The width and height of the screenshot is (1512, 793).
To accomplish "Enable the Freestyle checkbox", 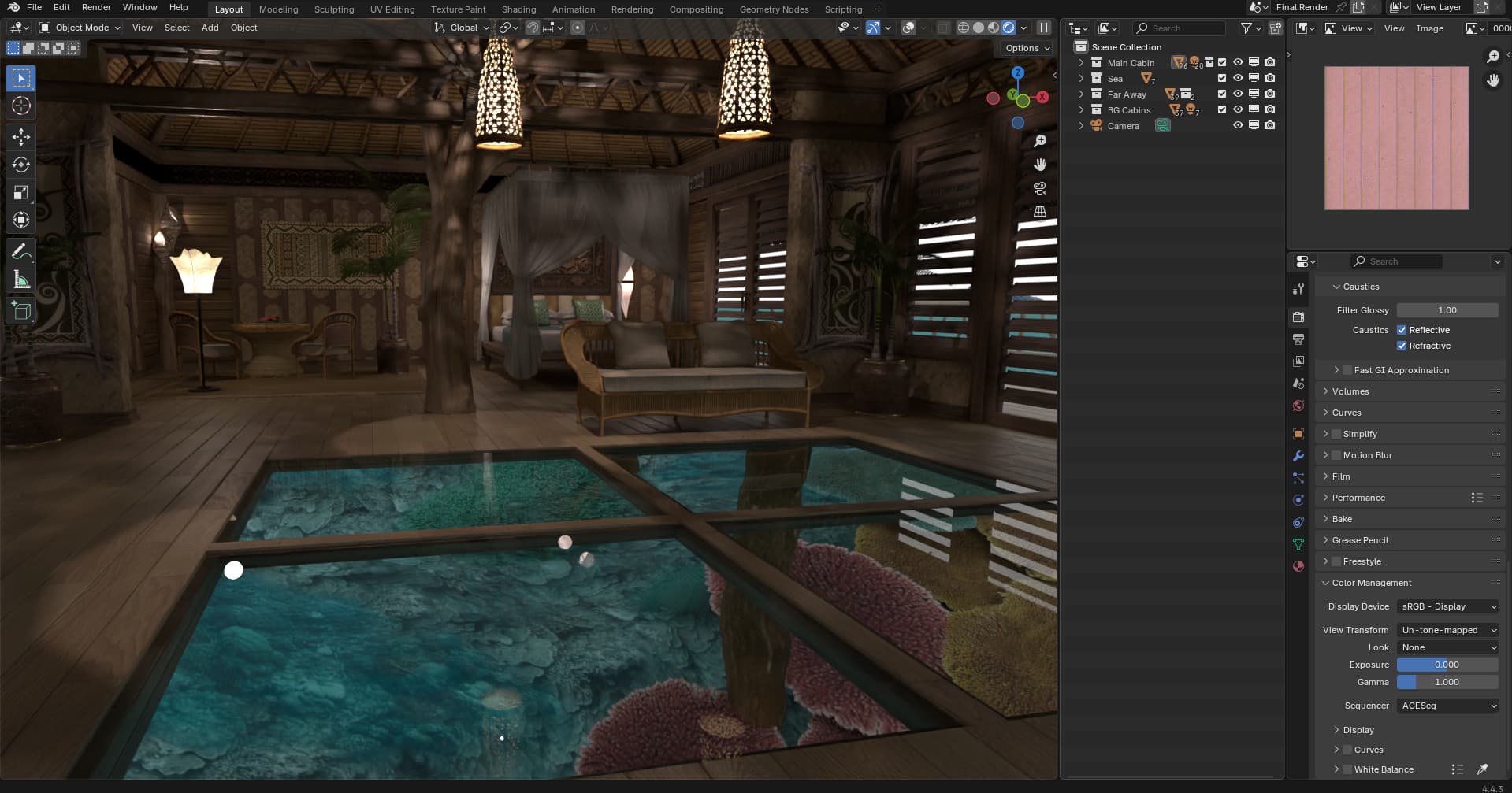I will 1336,561.
